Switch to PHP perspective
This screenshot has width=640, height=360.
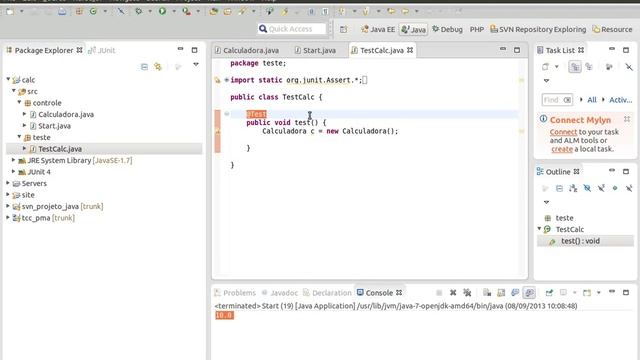477,29
